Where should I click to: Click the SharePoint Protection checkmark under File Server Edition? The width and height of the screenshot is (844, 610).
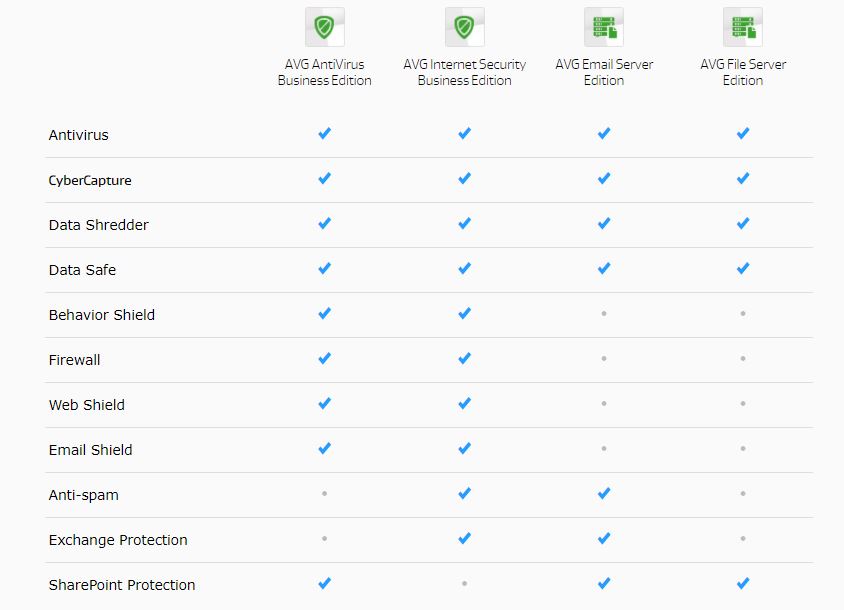click(743, 583)
